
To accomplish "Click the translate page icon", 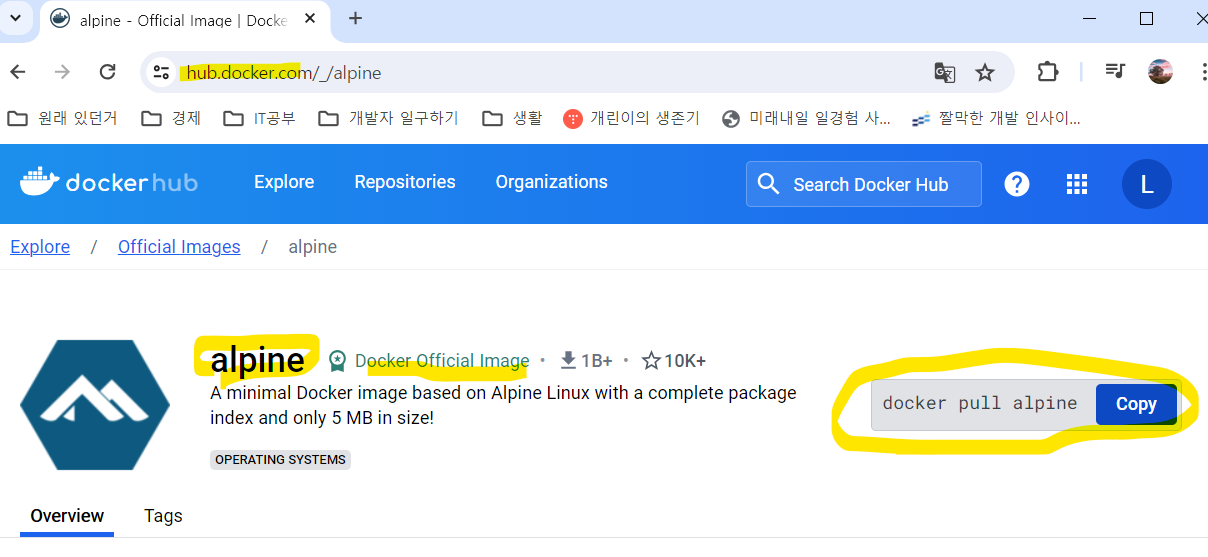I will [944, 72].
